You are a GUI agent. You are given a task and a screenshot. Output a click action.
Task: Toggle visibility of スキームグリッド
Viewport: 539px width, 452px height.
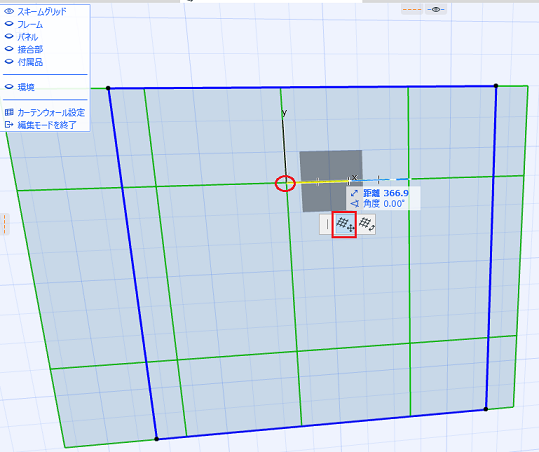point(9,11)
